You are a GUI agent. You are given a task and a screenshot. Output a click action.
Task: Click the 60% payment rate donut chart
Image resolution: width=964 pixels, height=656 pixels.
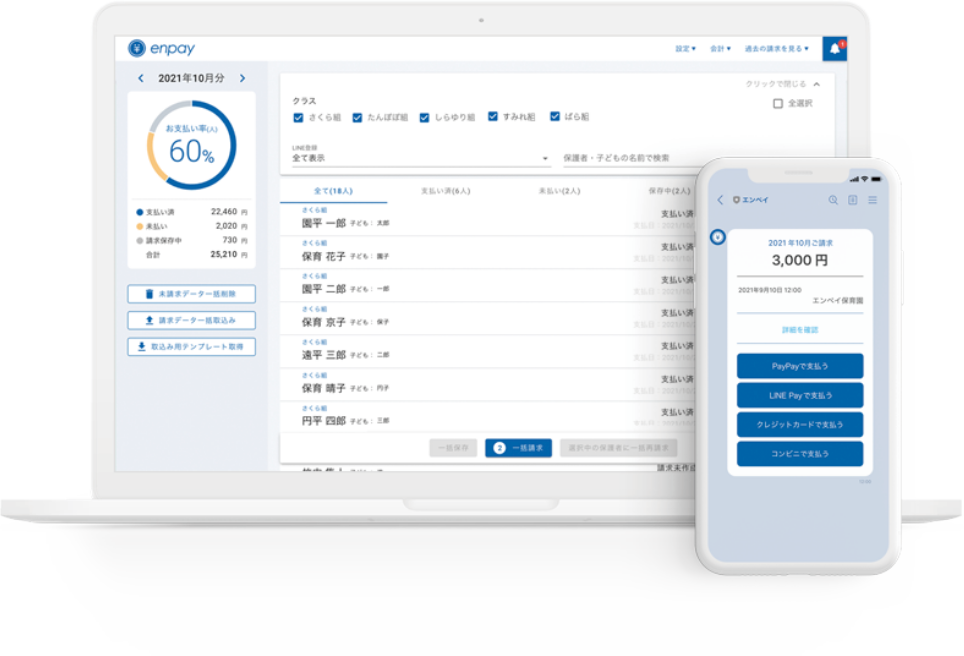click(x=191, y=146)
